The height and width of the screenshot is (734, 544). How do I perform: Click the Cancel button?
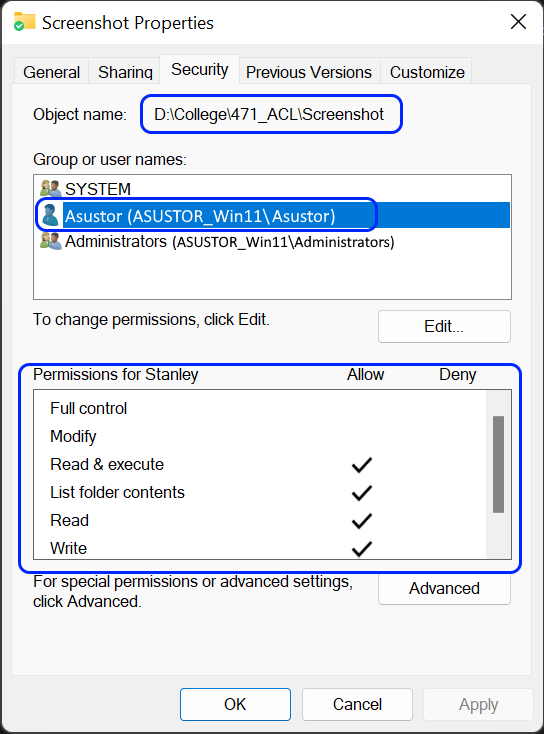tap(357, 704)
